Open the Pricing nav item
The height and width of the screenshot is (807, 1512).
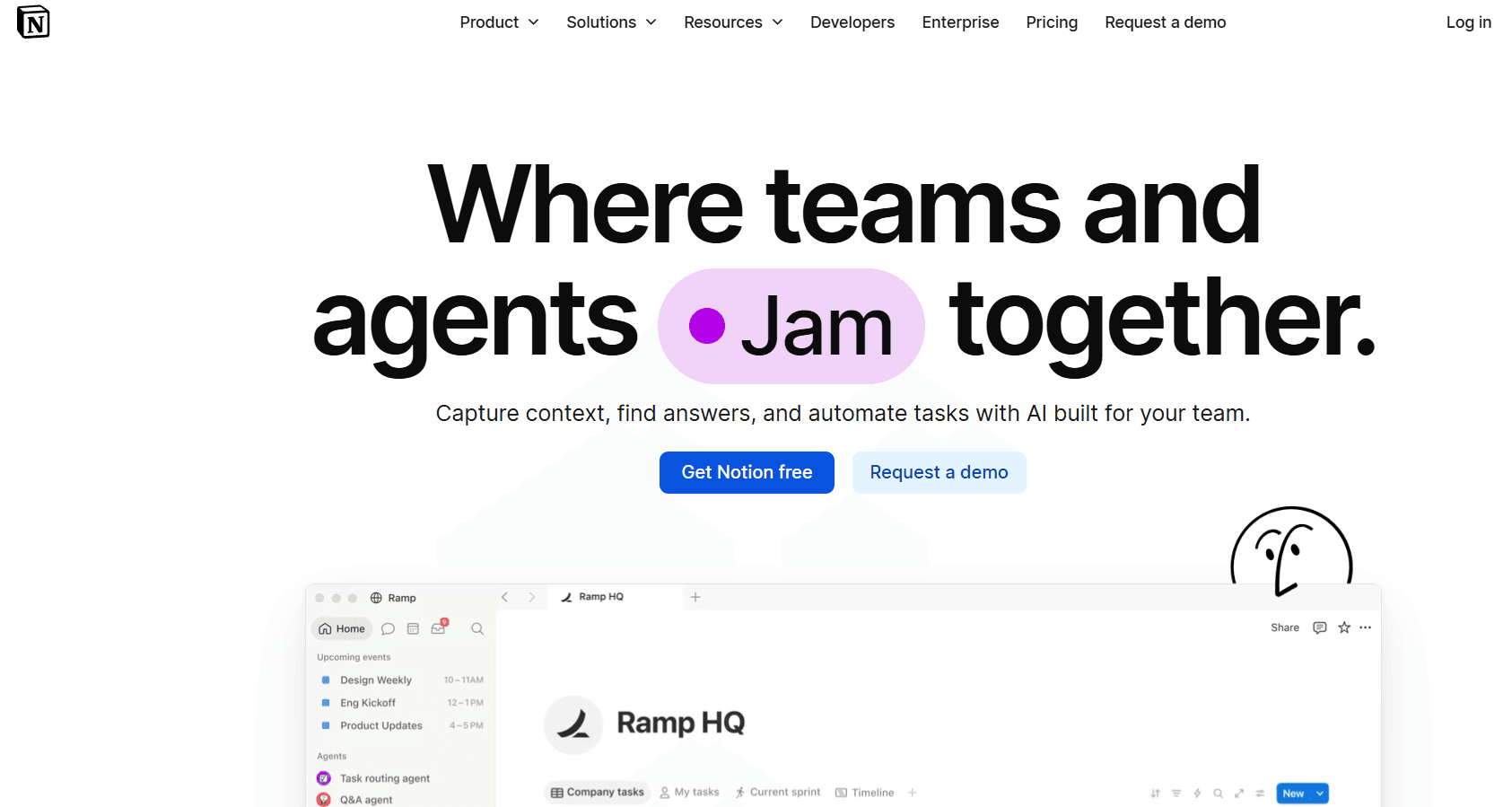1052,22
